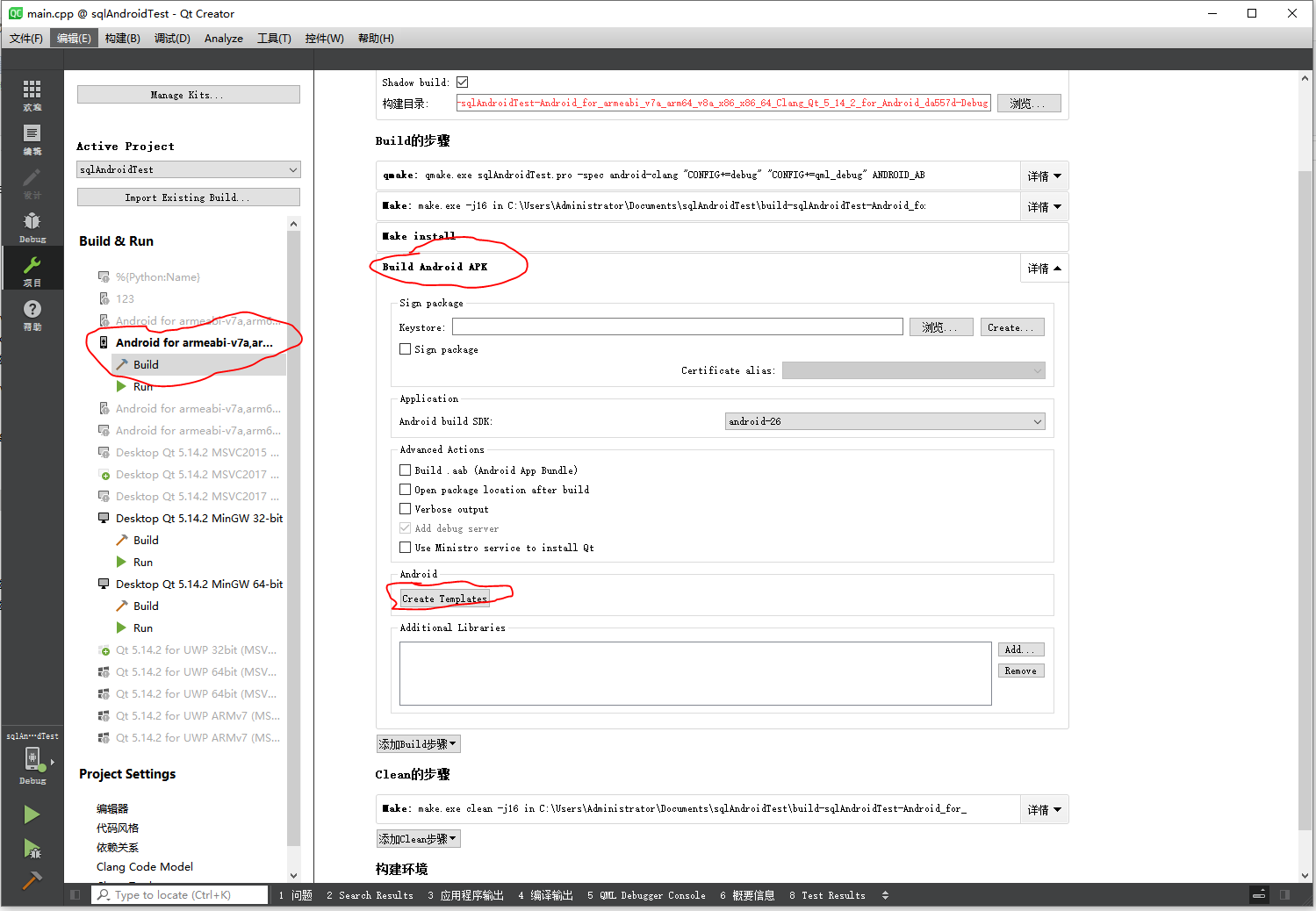Click Desktop MinGW 64-bit monitor icon

tap(104, 584)
